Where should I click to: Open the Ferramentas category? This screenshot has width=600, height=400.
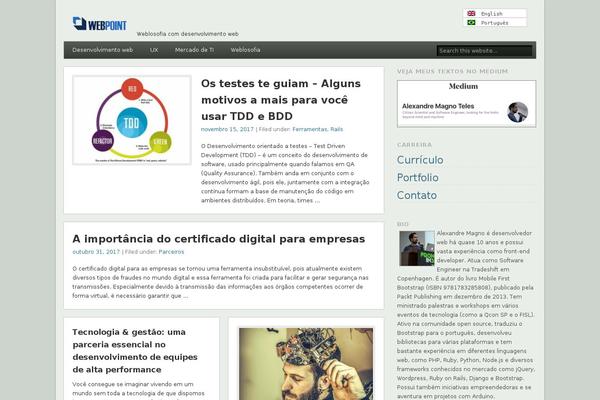310,129
